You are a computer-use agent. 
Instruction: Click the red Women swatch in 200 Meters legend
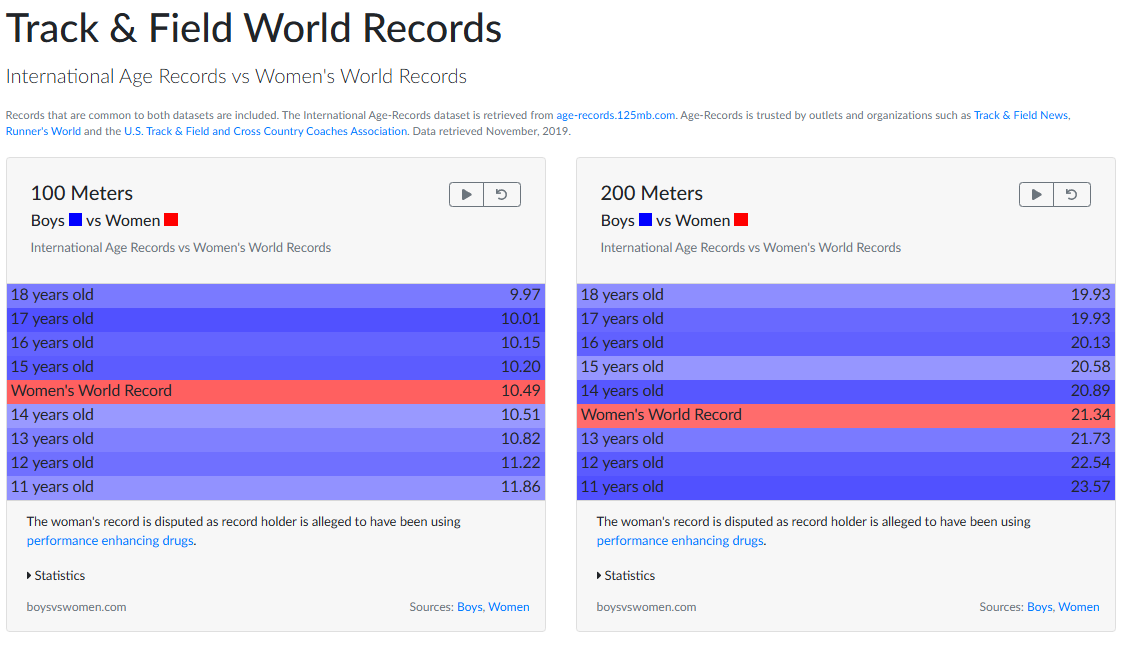tap(741, 220)
